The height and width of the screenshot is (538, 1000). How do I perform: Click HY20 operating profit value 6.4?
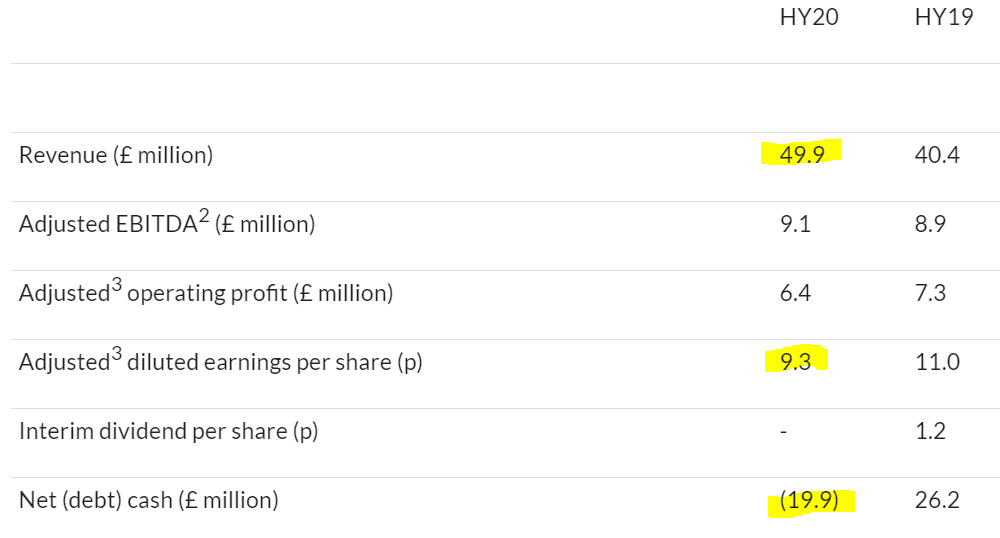click(795, 293)
